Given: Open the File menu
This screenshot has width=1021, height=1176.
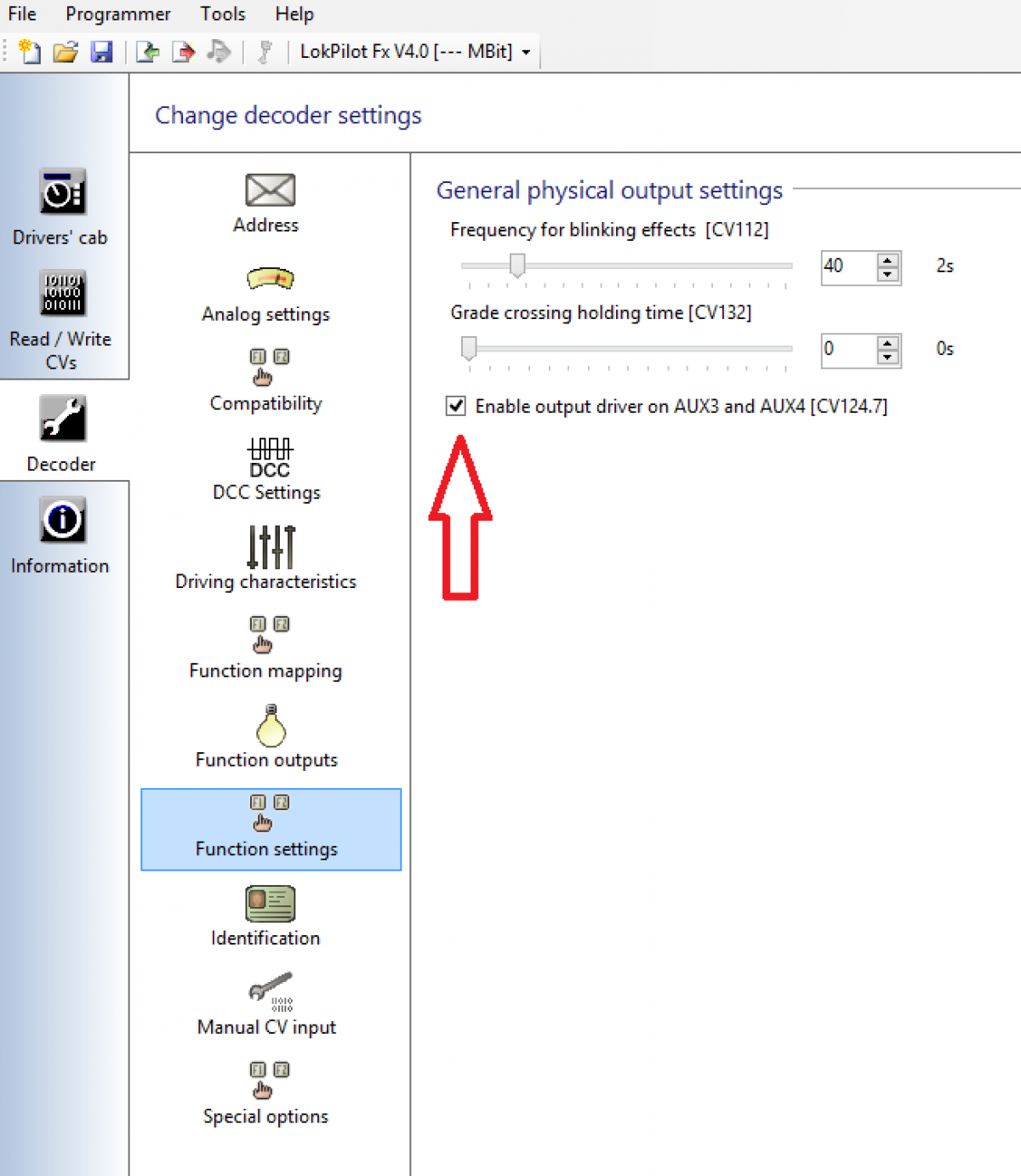Looking at the screenshot, I should (22, 14).
